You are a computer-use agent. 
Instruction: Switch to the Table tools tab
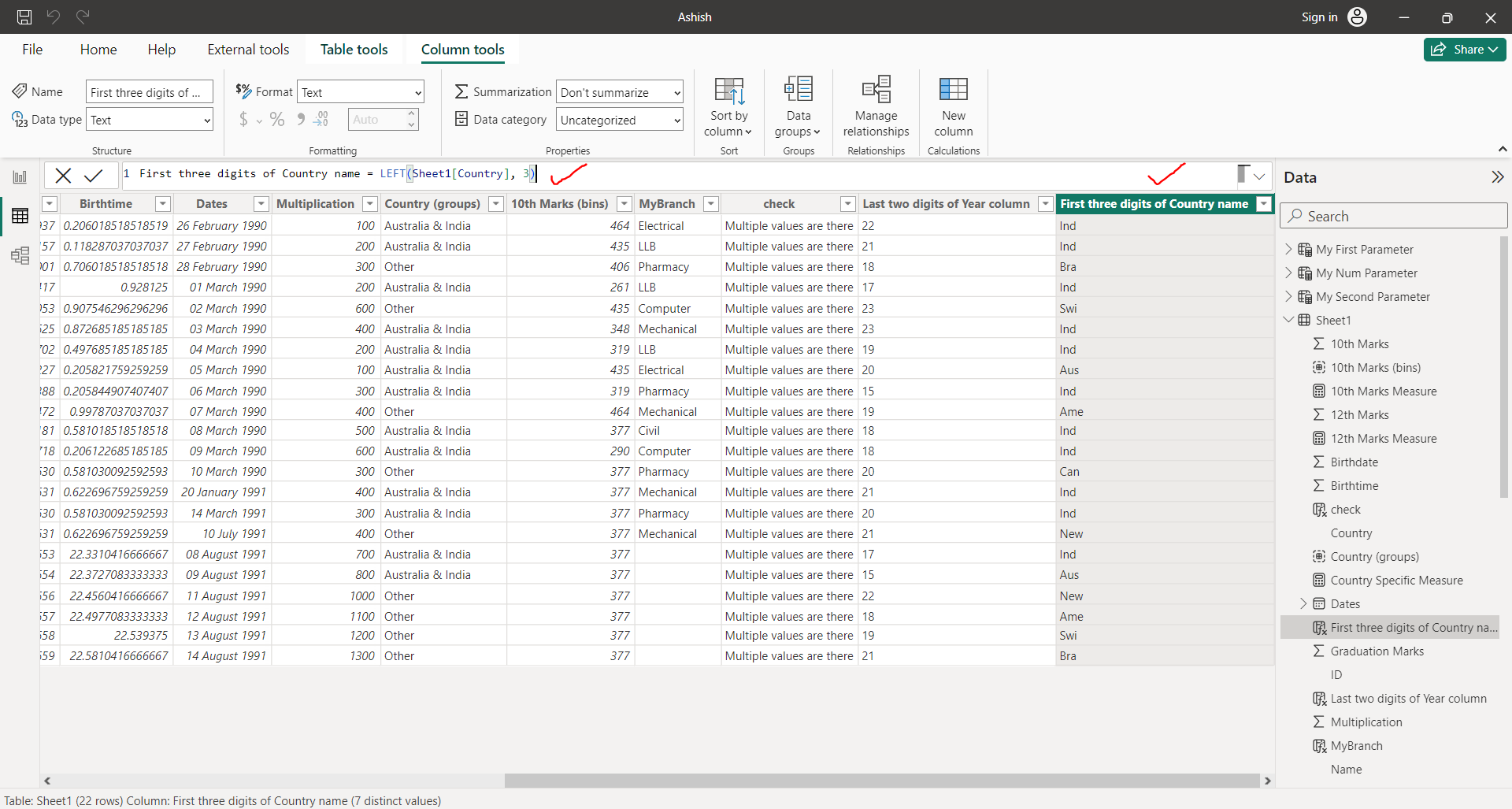pos(354,49)
